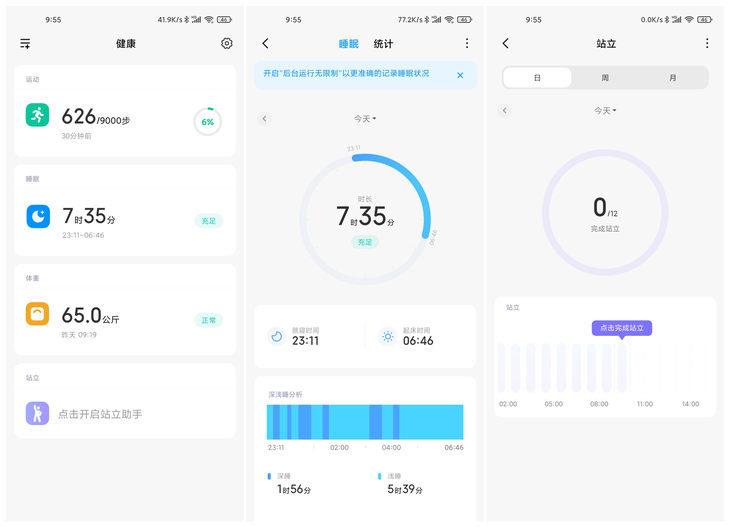
Task: Select the 睡眠 sleep tab
Action: (348, 44)
